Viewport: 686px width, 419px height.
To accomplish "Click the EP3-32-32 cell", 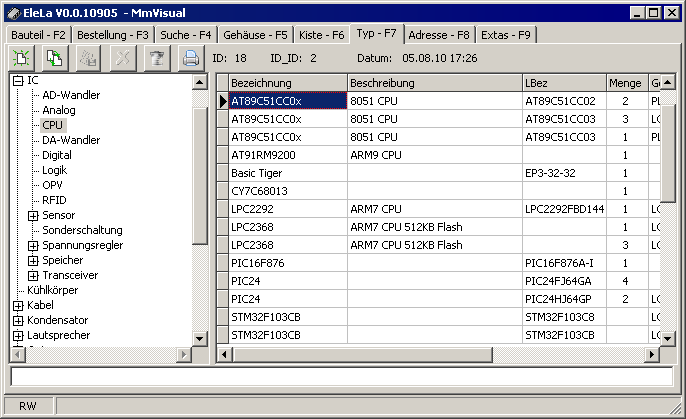I will 564,173.
